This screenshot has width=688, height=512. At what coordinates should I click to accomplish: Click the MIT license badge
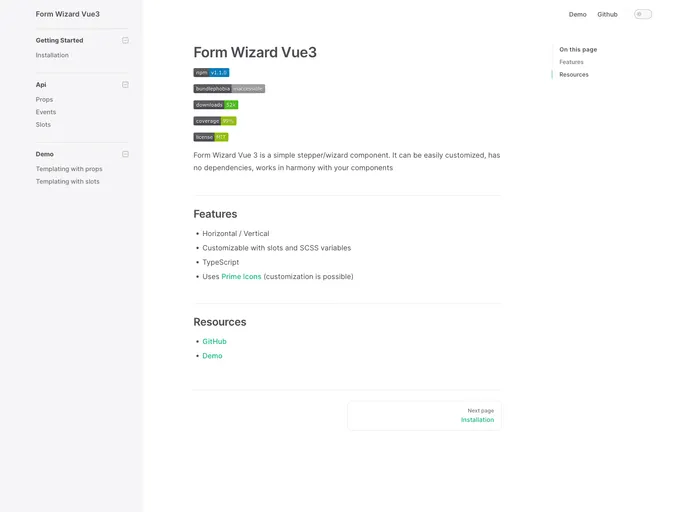click(211, 137)
